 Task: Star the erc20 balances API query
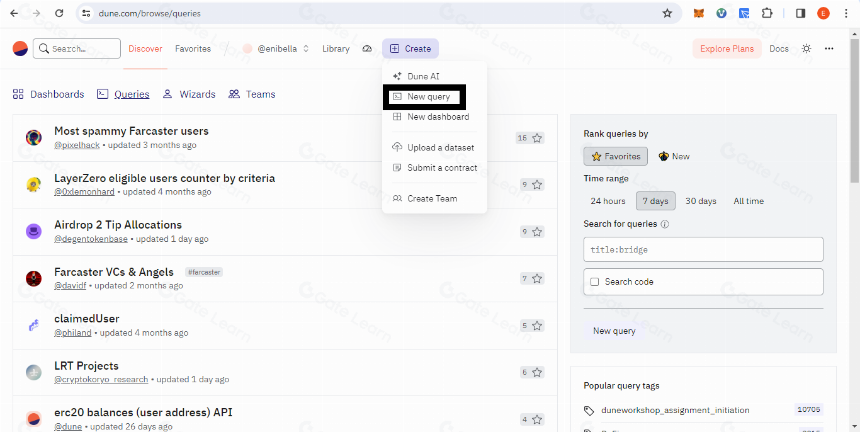(538, 419)
